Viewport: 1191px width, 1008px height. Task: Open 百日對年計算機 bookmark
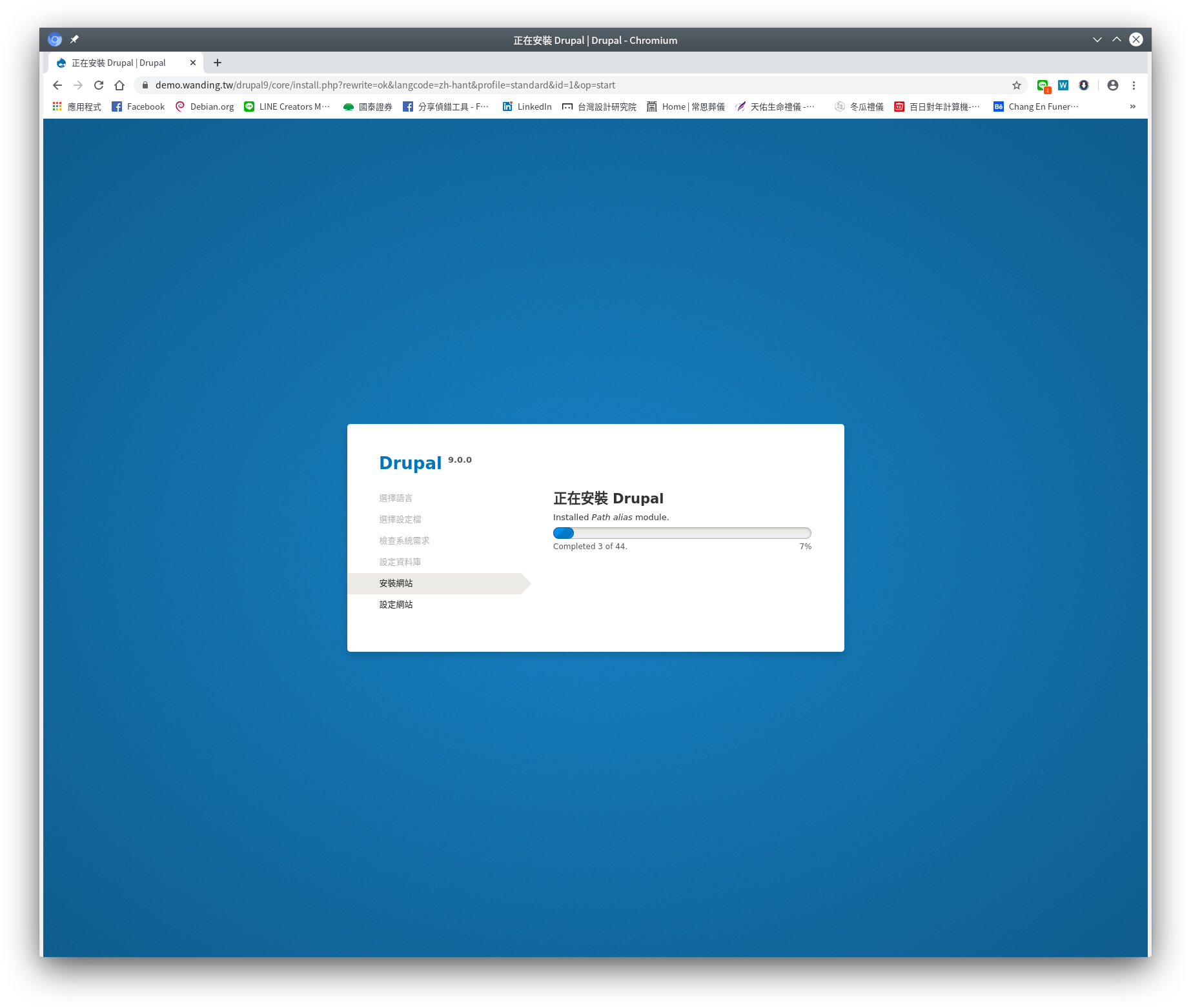(937, 106)
